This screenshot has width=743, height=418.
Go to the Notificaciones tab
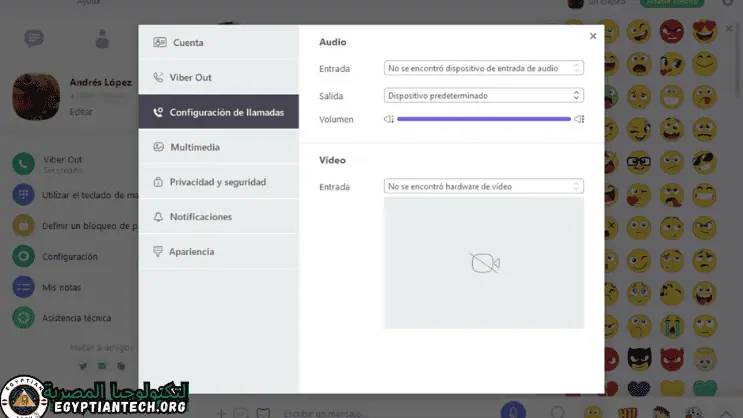tap(218, 217)
